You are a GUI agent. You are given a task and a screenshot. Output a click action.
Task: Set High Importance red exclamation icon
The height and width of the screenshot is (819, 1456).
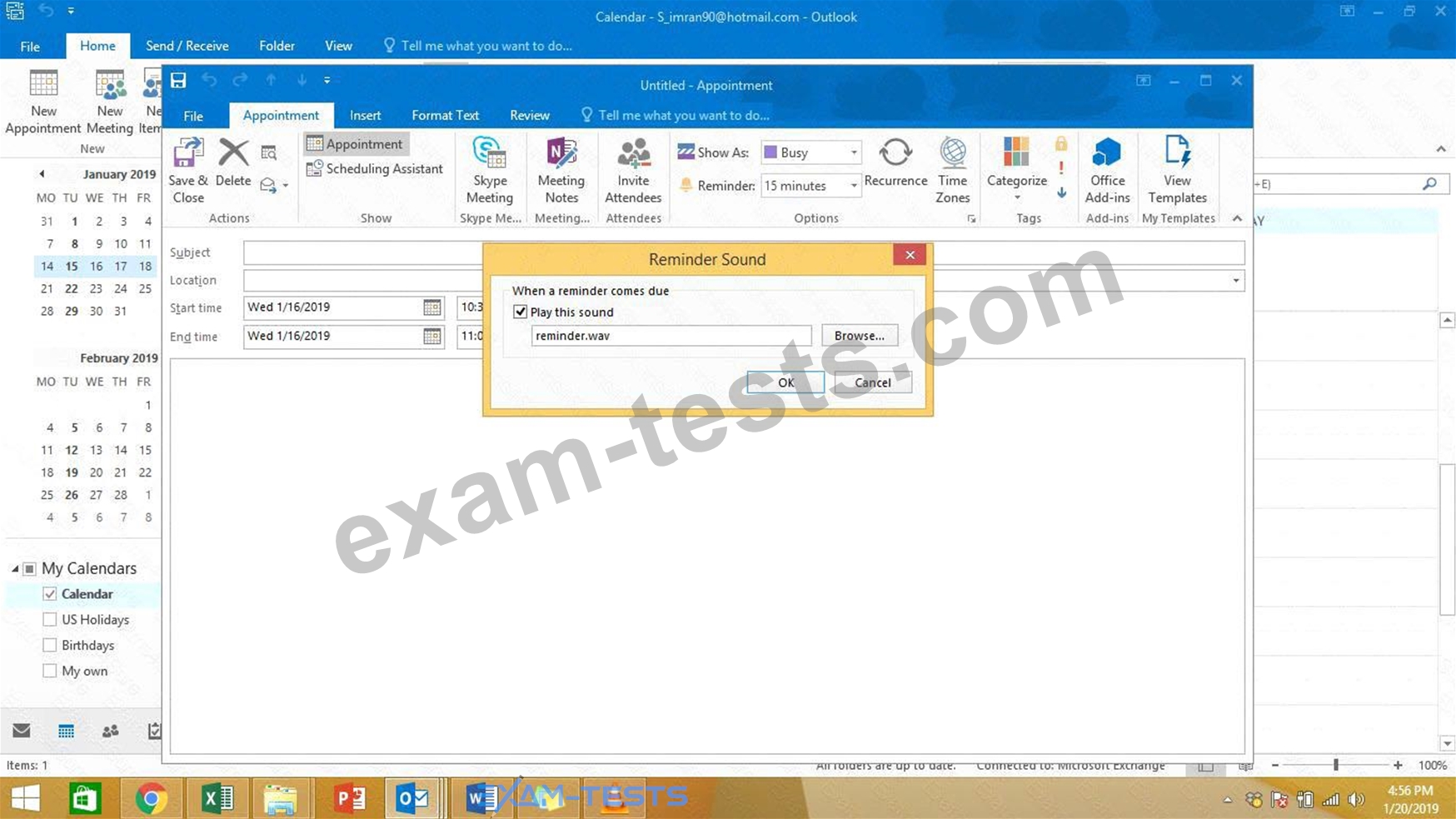[x=1061, y=167]
